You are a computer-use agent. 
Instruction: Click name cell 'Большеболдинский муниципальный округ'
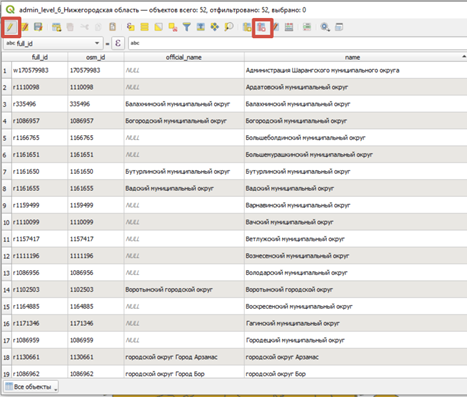(x=355, y=138)
